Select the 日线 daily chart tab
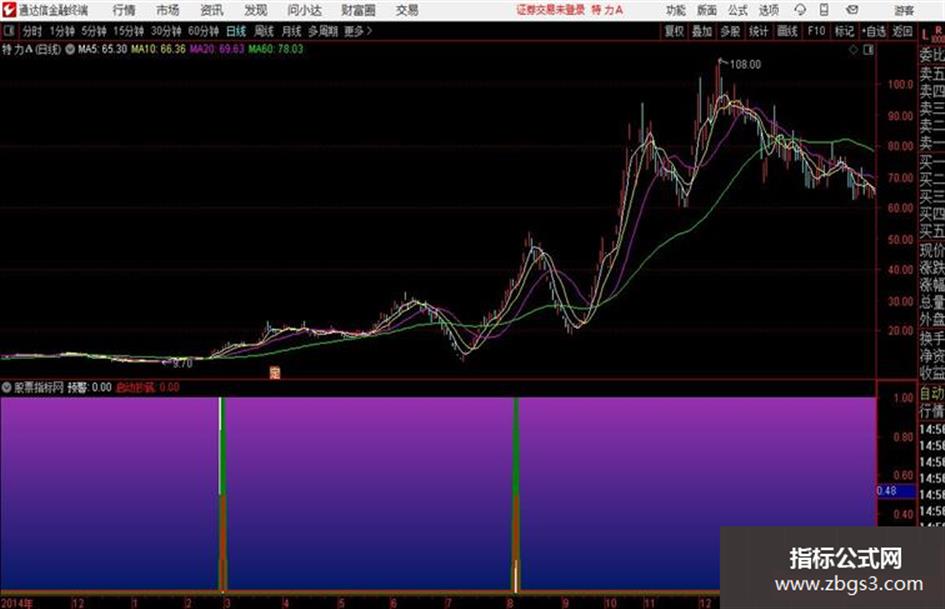Viewport: 945px width, 609px height. click(x=236, y=31)
